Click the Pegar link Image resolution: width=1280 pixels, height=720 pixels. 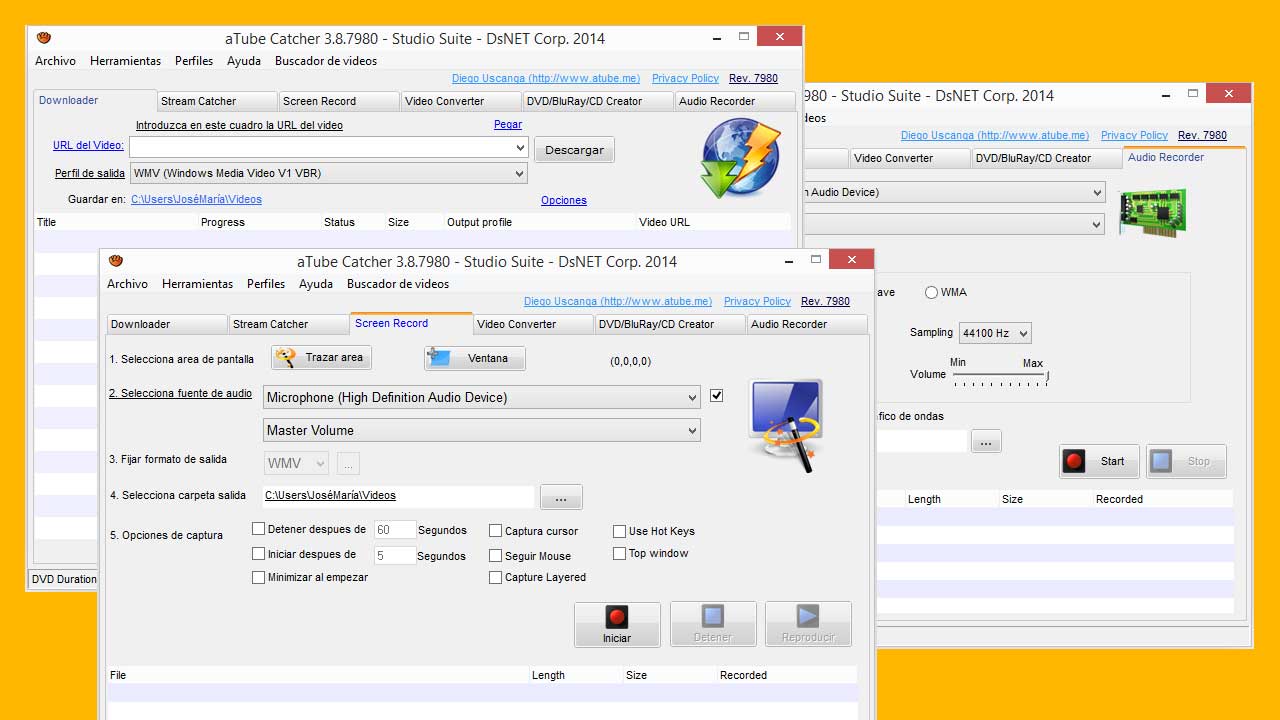point(508,125)
